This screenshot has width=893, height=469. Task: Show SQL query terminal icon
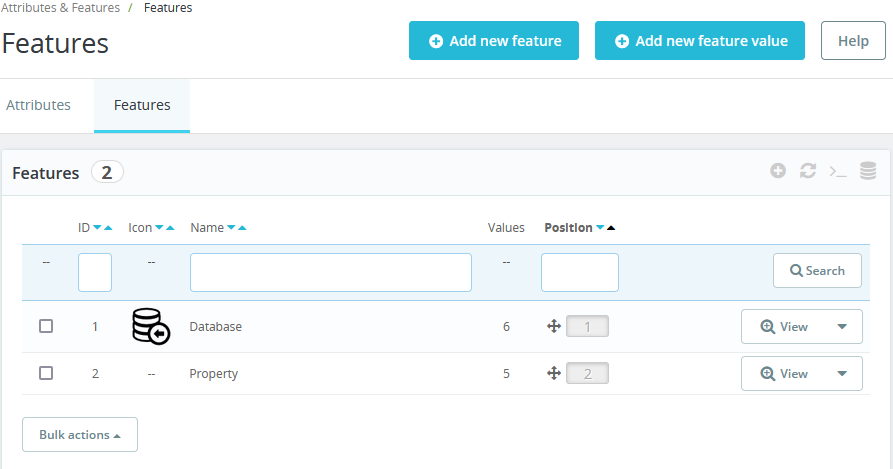click(838, 171)
